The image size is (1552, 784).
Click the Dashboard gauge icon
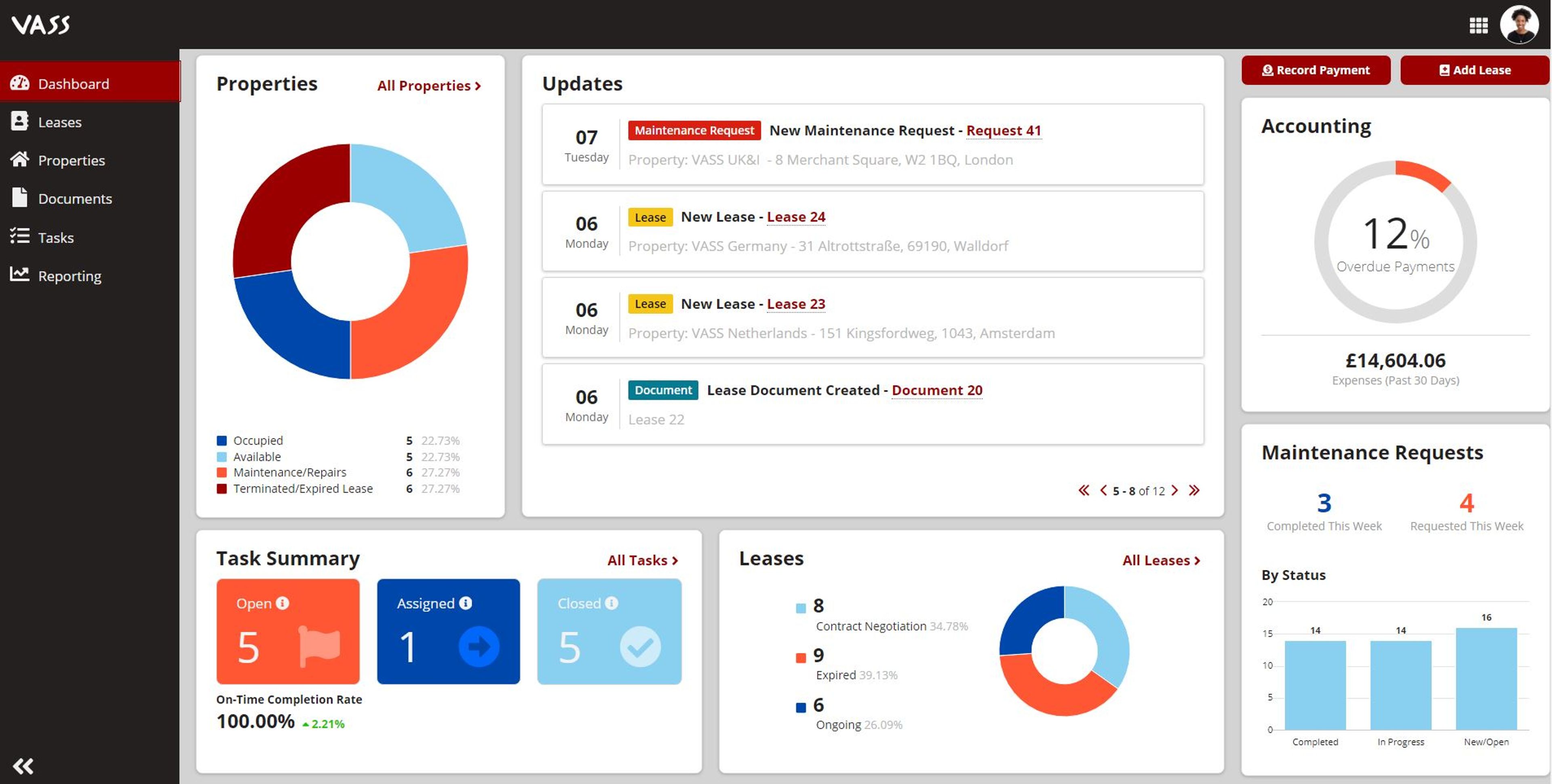[x=19, y=83]
